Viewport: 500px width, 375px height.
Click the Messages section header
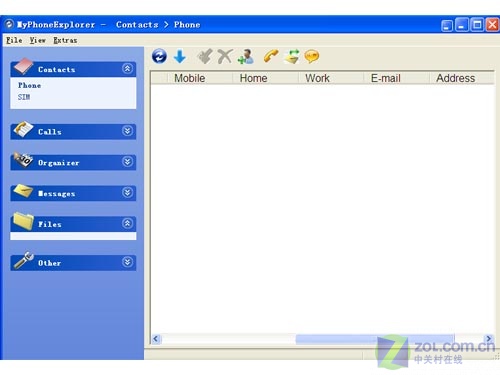[x=73, y=193]
